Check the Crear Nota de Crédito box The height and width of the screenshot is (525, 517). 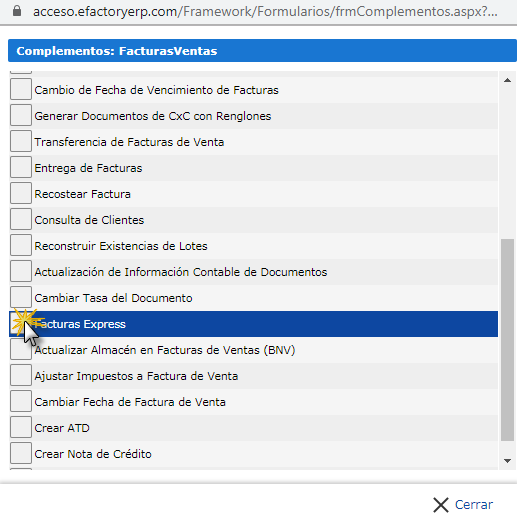click(21, 453)
